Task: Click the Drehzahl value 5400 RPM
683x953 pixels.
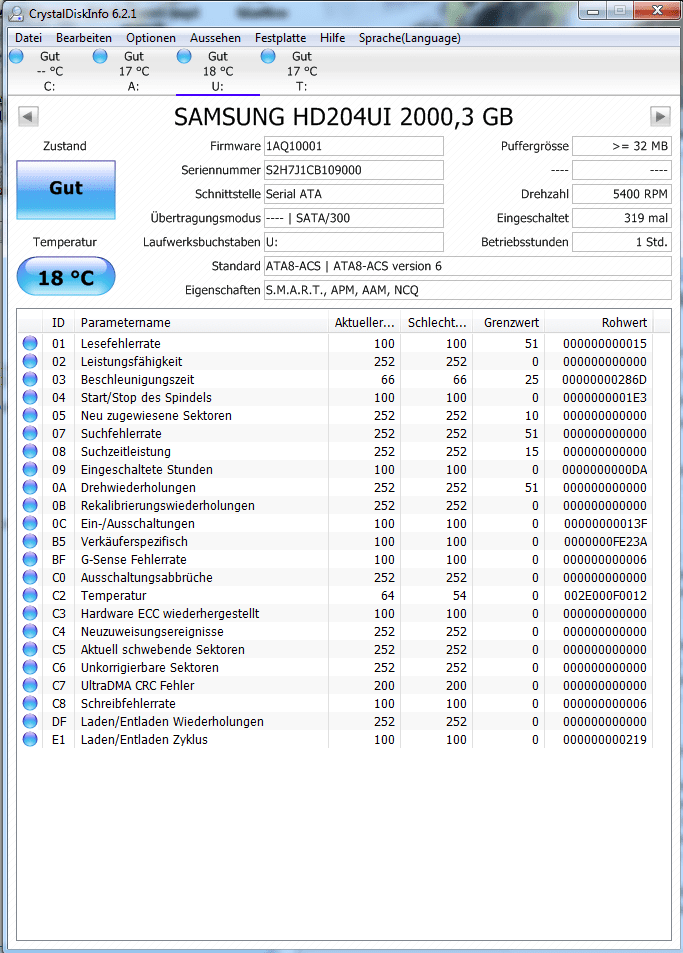Action: pyautogui.click(x=622, y=194)
